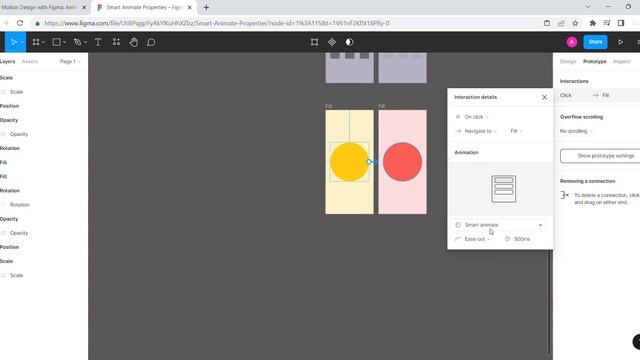640x360 pixels.
Task: Select the bottom Scale ellipse layer
Action: (x=16, y=276)
